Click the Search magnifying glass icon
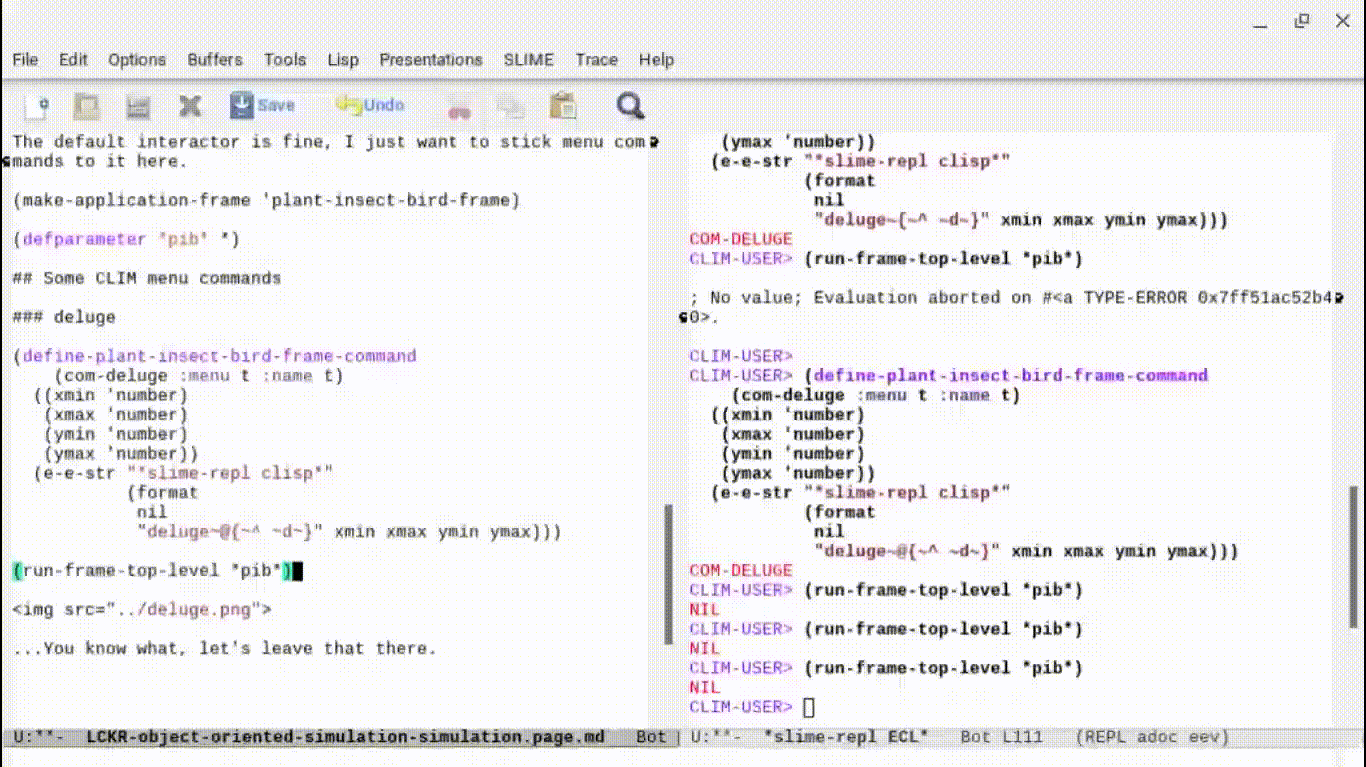This screenshot has height=767, width=1366. pos(630,106)
